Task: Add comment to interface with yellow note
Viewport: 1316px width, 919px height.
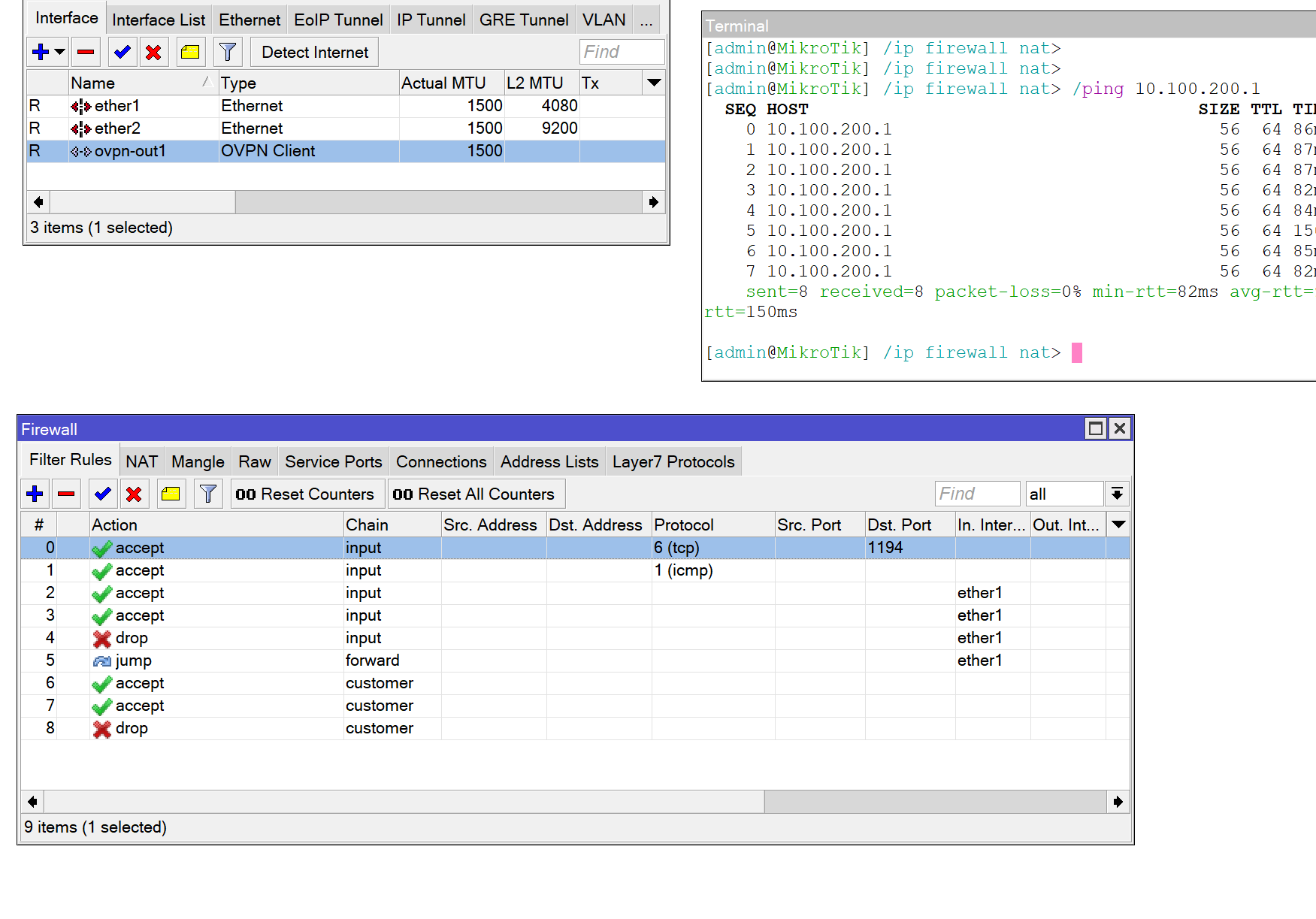Action: click(x=190, y=52)
